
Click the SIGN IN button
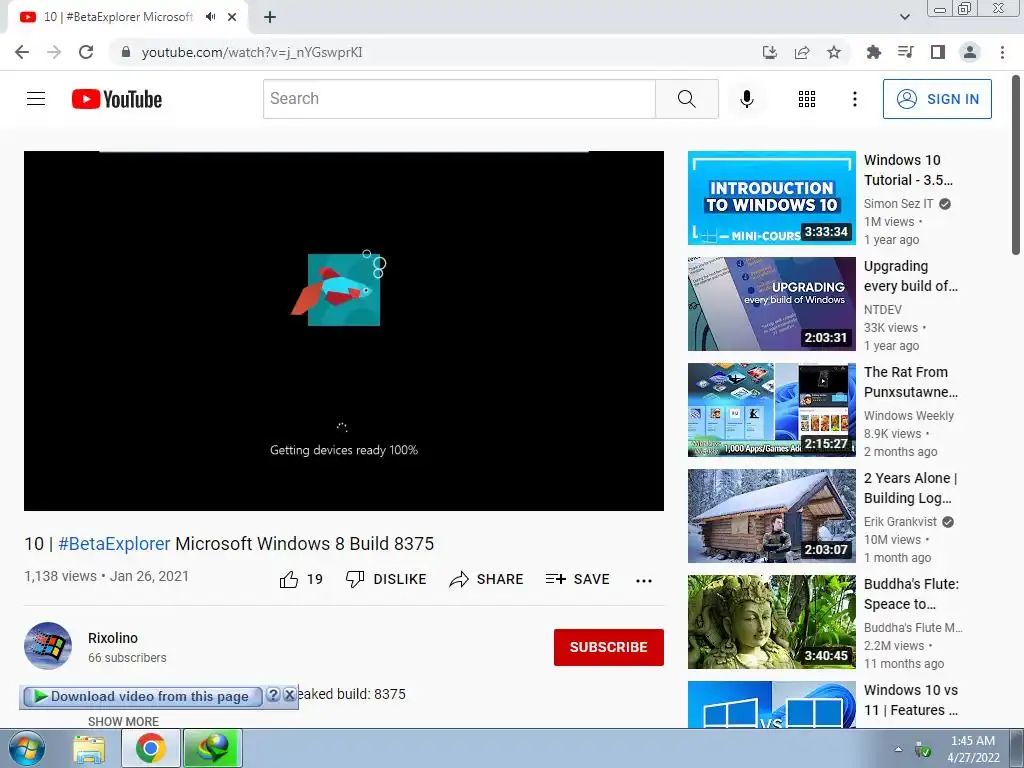(937, 99)
